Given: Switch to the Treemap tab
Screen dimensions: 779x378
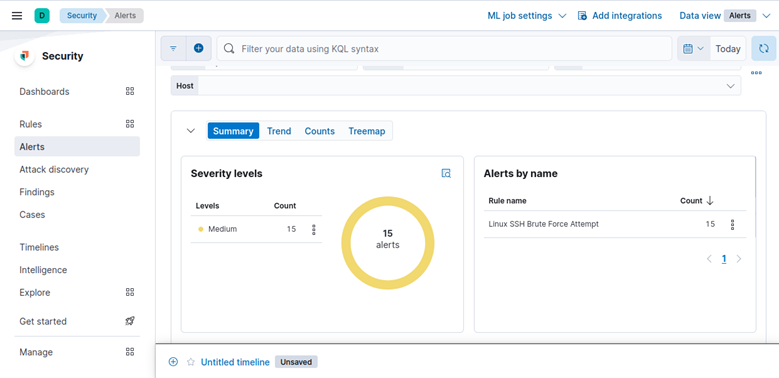Looking at the screenshot, I should 367,131.
